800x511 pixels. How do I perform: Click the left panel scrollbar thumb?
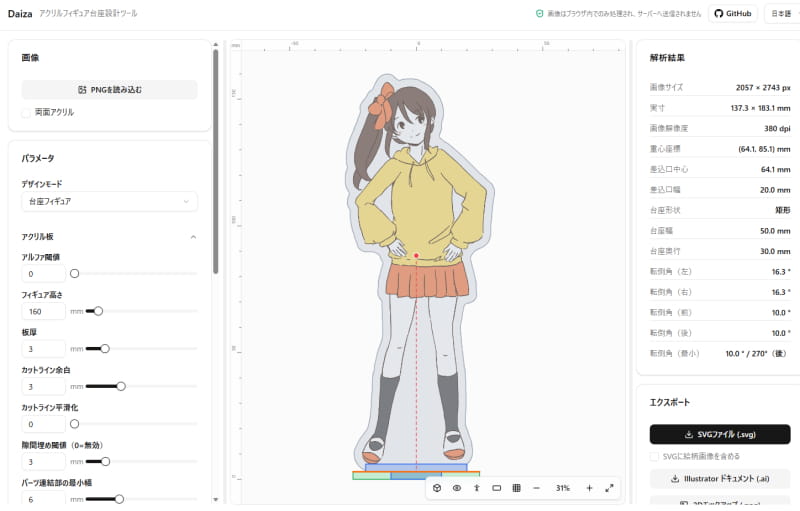tap(215, 161)
